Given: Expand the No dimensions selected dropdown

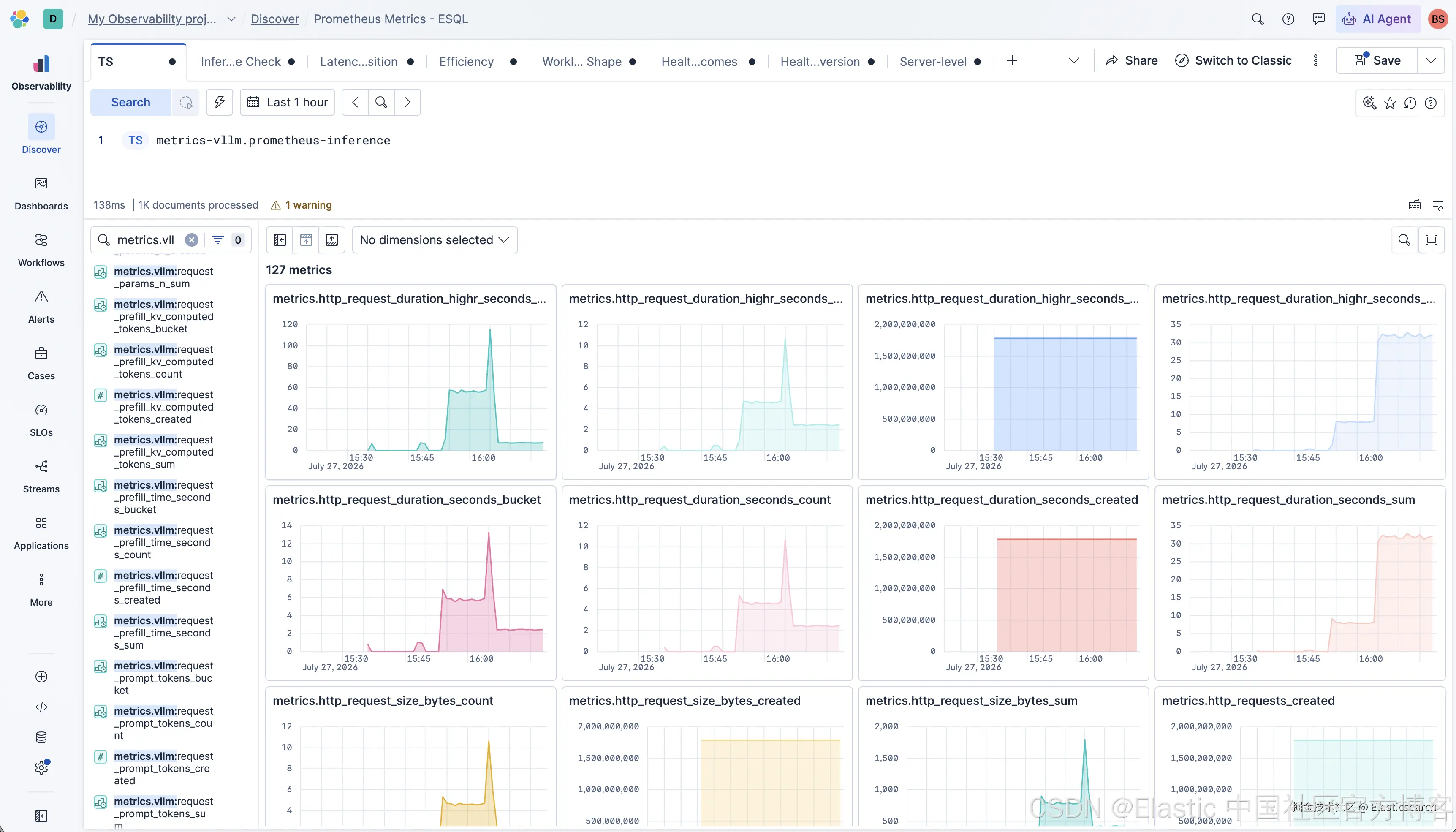Looking at the screenshot, I should (x=435, y=240).
